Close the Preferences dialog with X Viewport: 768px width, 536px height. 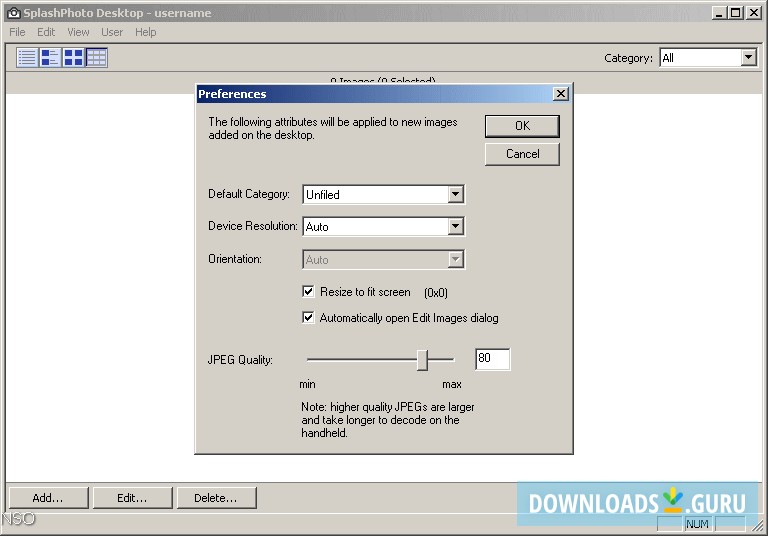561,94
